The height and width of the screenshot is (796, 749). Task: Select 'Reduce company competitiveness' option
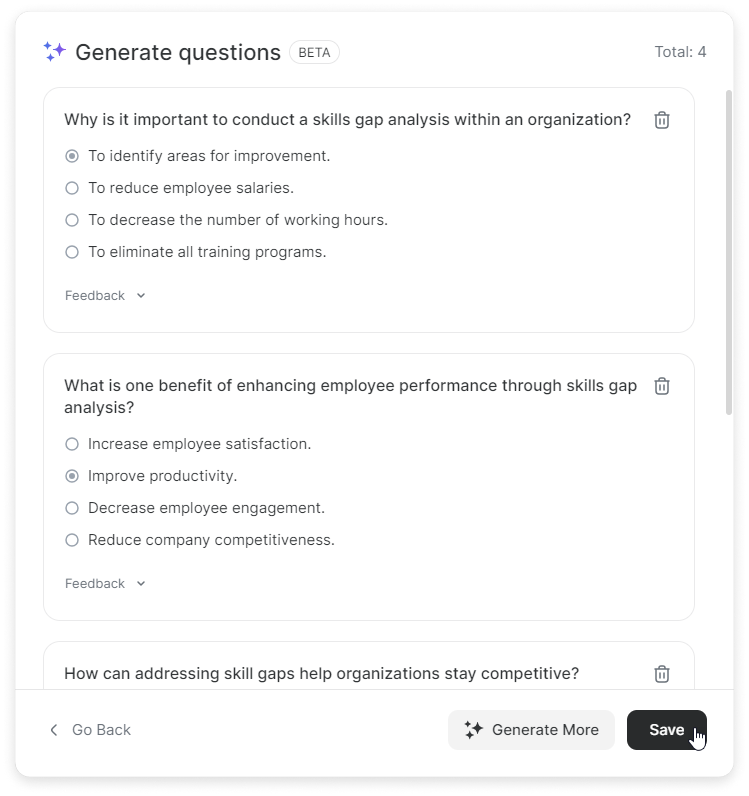pyautogui.click(x=72, y=540)
